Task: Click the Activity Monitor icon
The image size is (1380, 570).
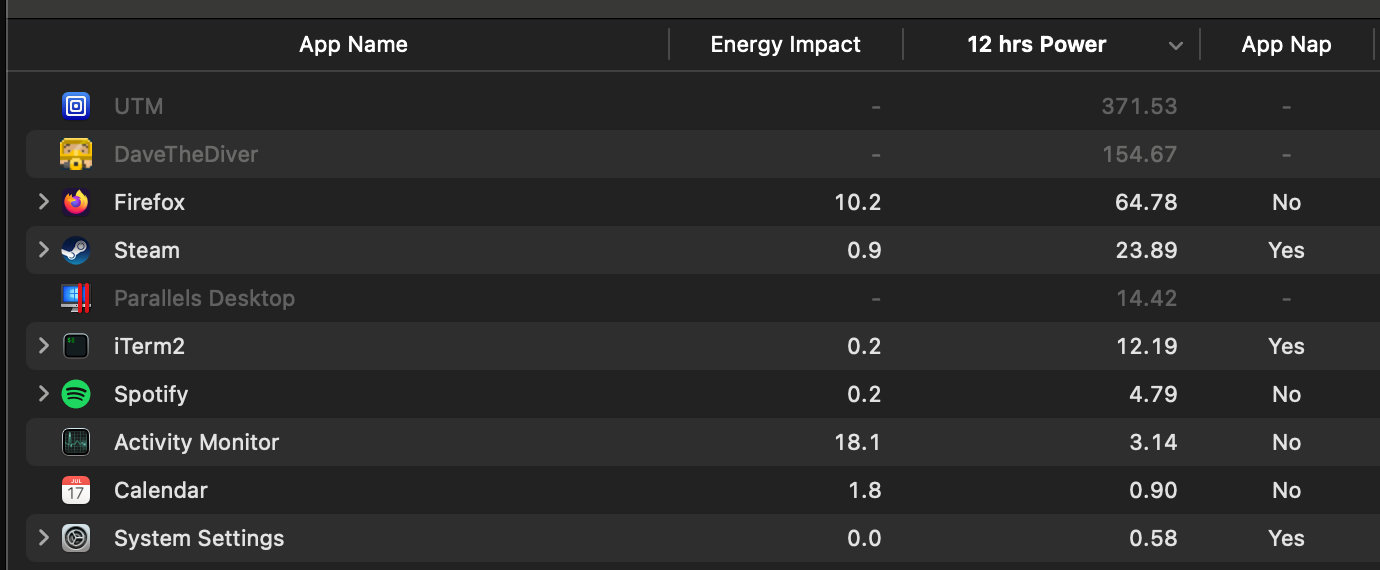Action: tap(76, 442)
